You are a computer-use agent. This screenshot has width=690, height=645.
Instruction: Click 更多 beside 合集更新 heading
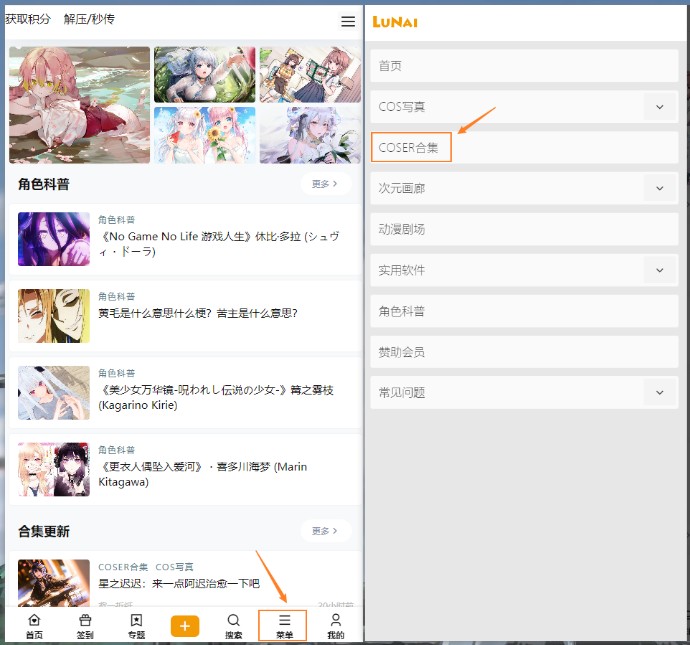(x=325, y=531)
